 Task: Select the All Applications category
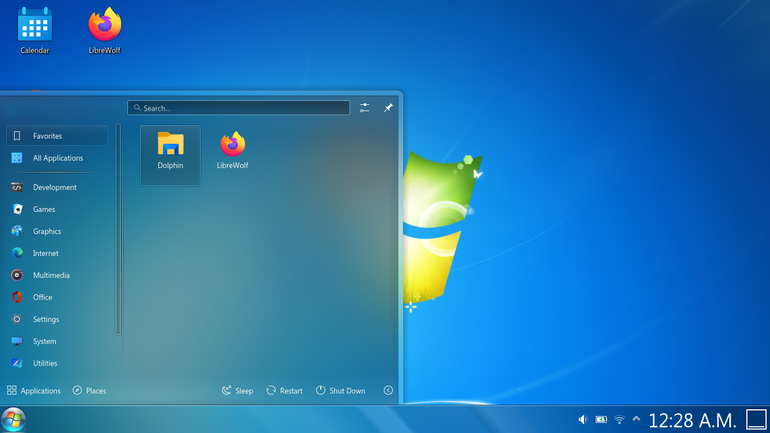tap(57, 158)
